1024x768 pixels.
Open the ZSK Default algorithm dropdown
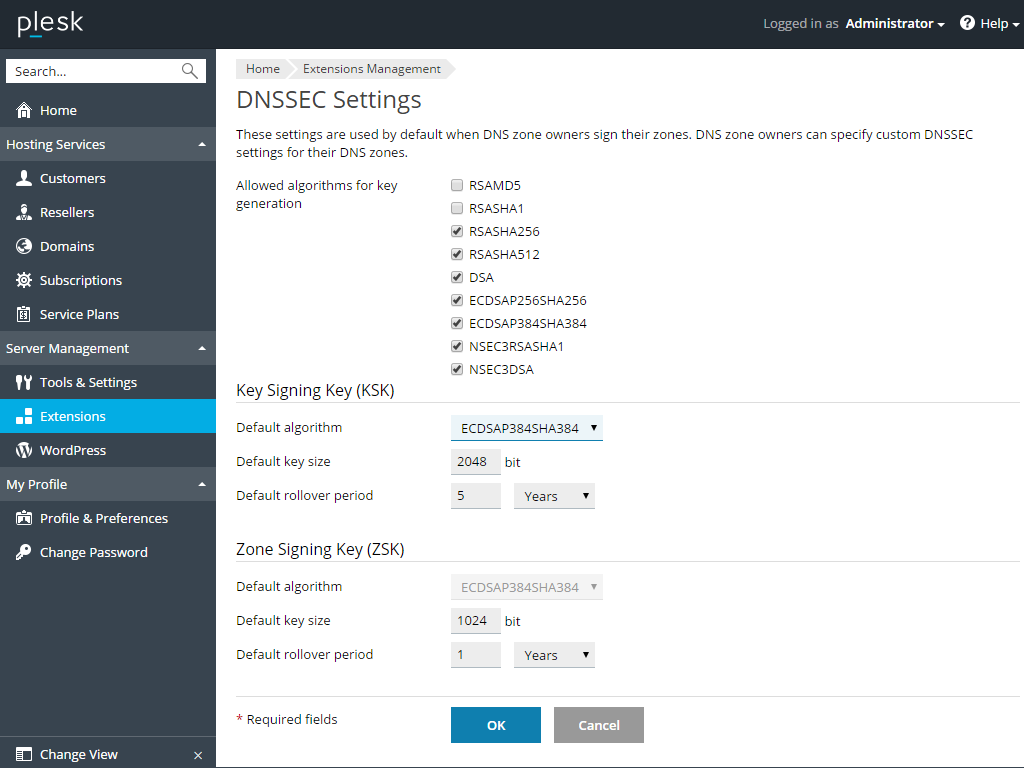pos(526,587)
